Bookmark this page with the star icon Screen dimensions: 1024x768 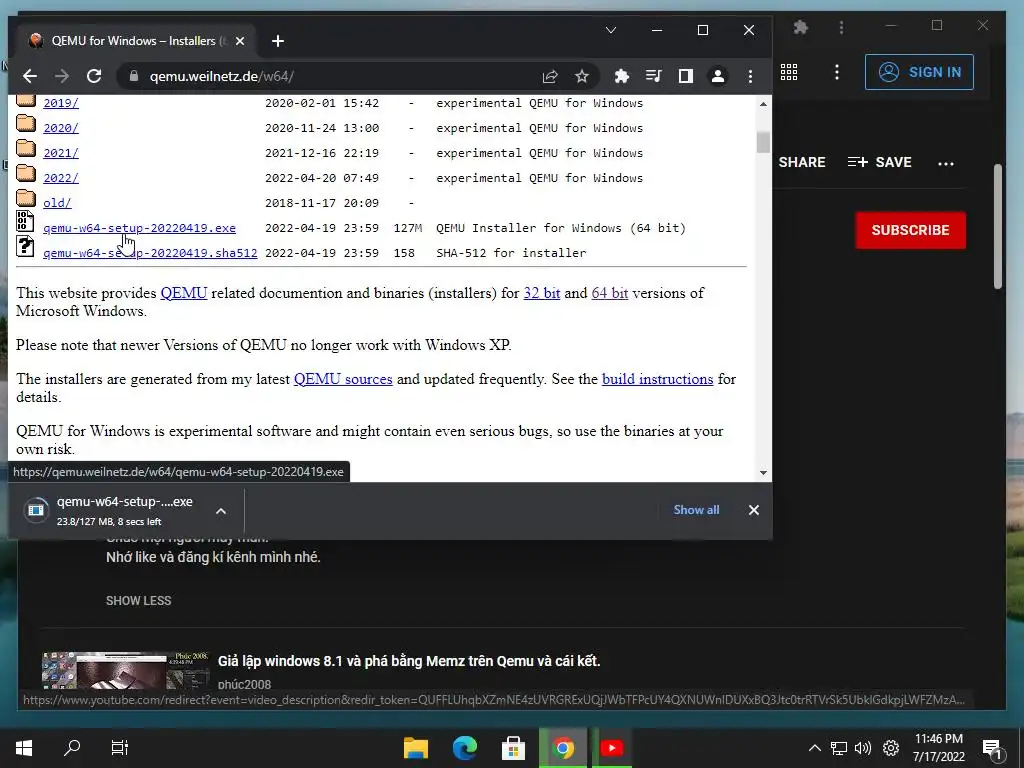coord(582,76)
